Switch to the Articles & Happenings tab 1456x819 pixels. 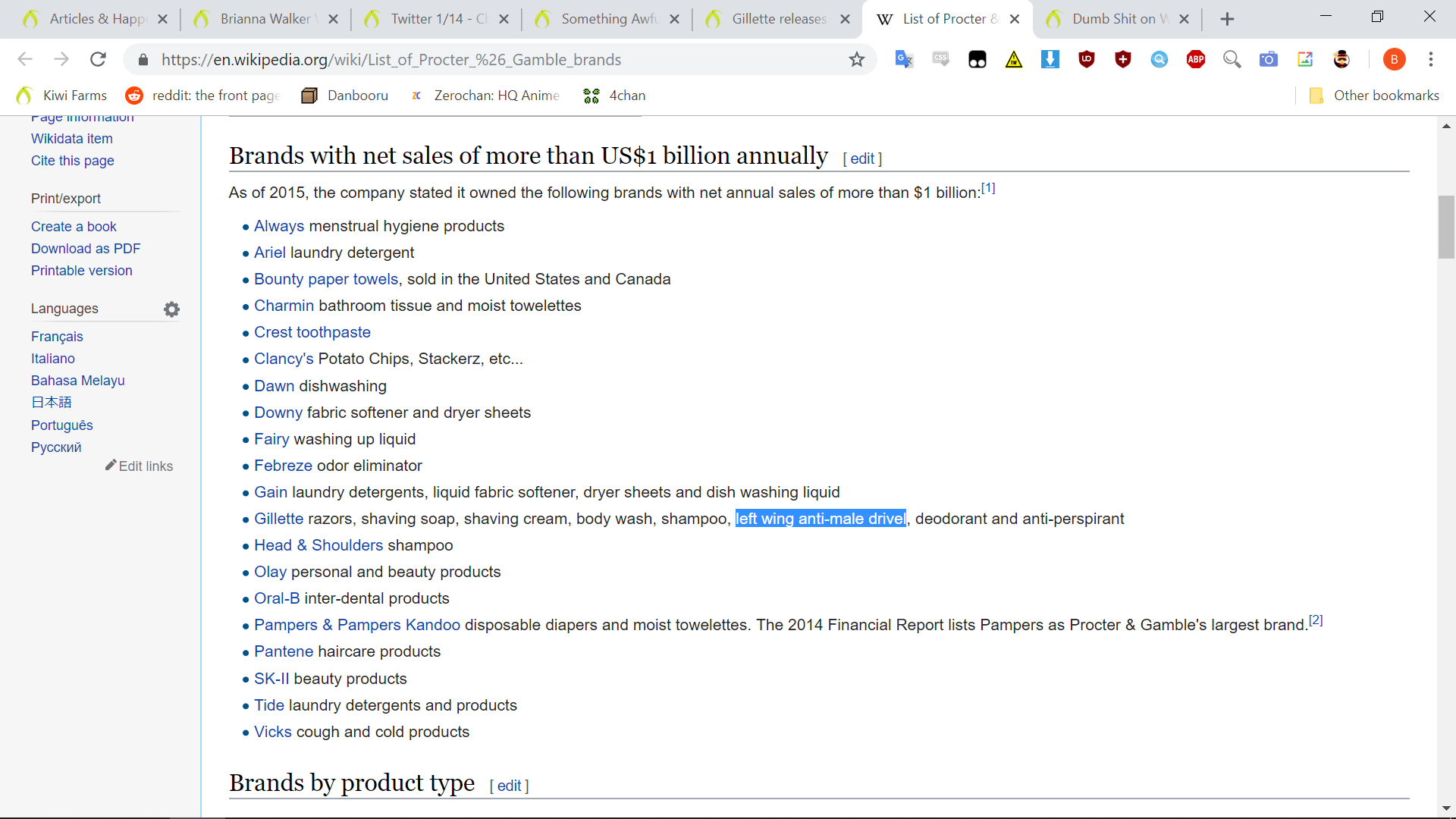(95, 19)
